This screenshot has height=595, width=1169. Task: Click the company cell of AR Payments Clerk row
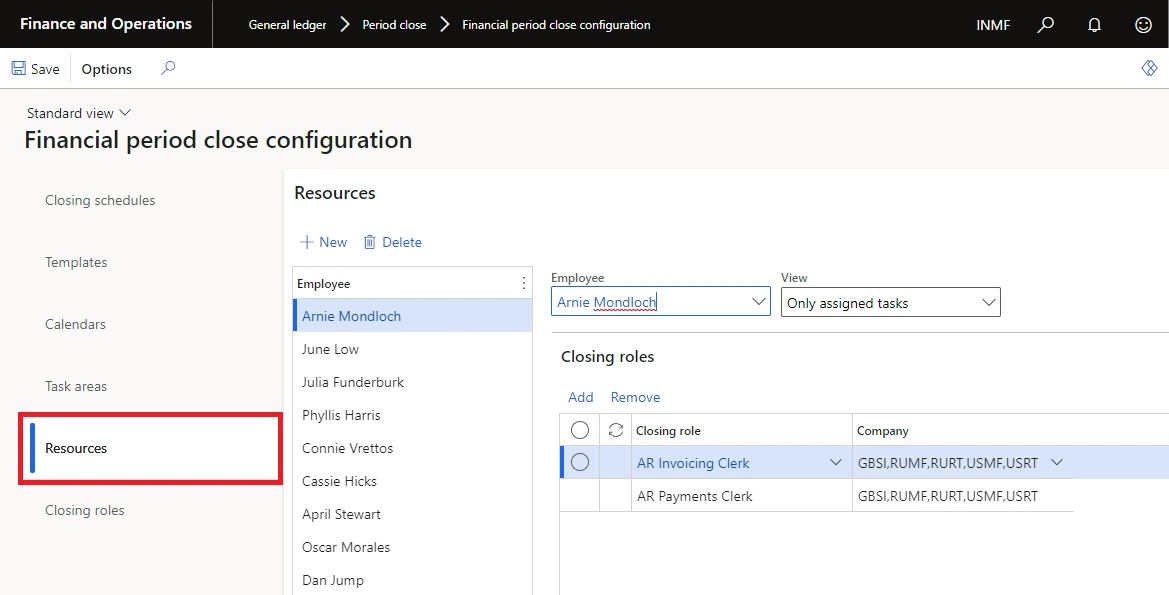coord(962,496)
